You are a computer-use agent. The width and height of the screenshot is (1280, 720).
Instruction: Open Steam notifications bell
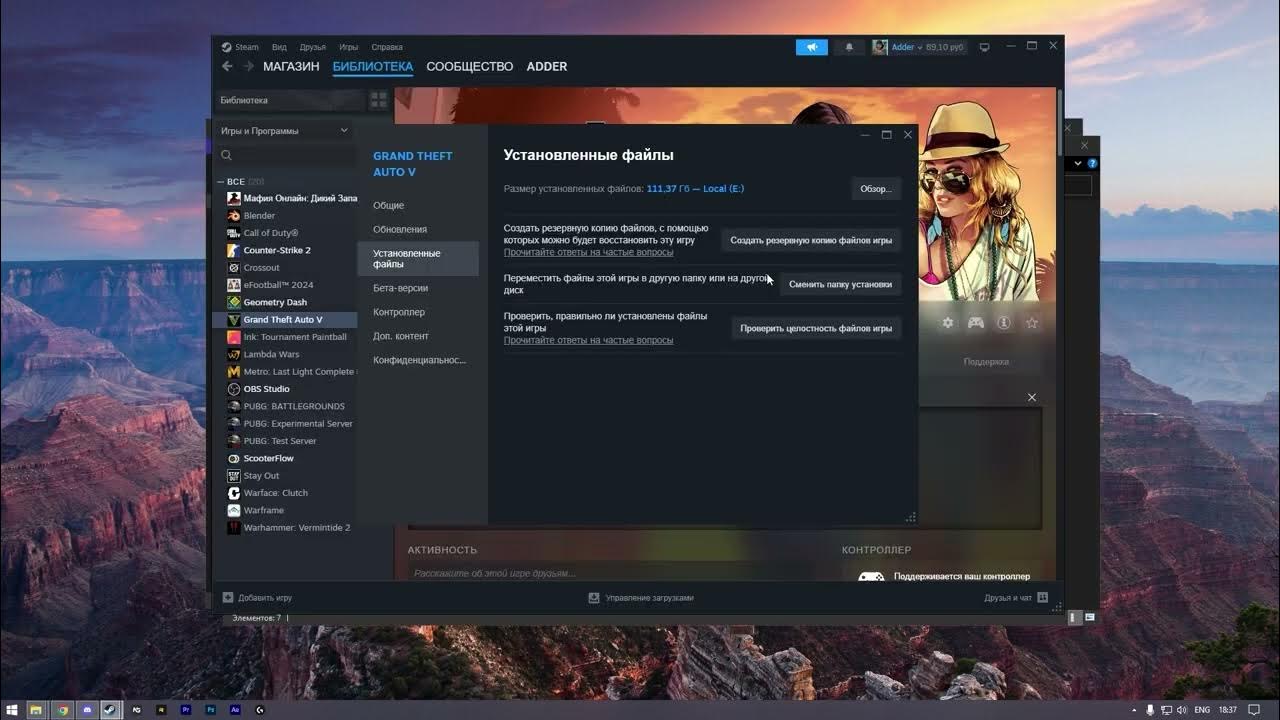(x=849, y=47)
